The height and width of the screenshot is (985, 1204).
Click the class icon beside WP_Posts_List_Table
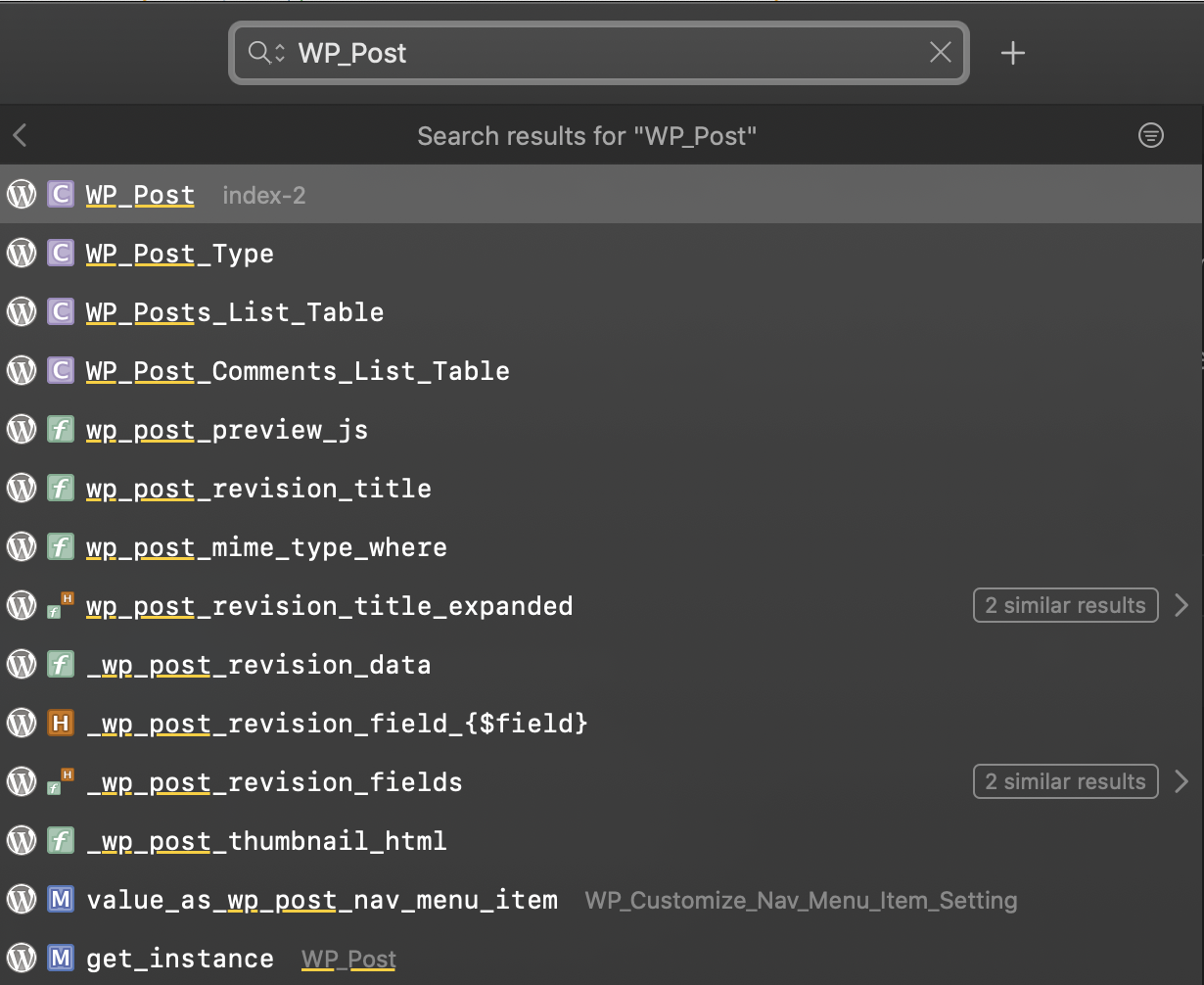point(61,312)
